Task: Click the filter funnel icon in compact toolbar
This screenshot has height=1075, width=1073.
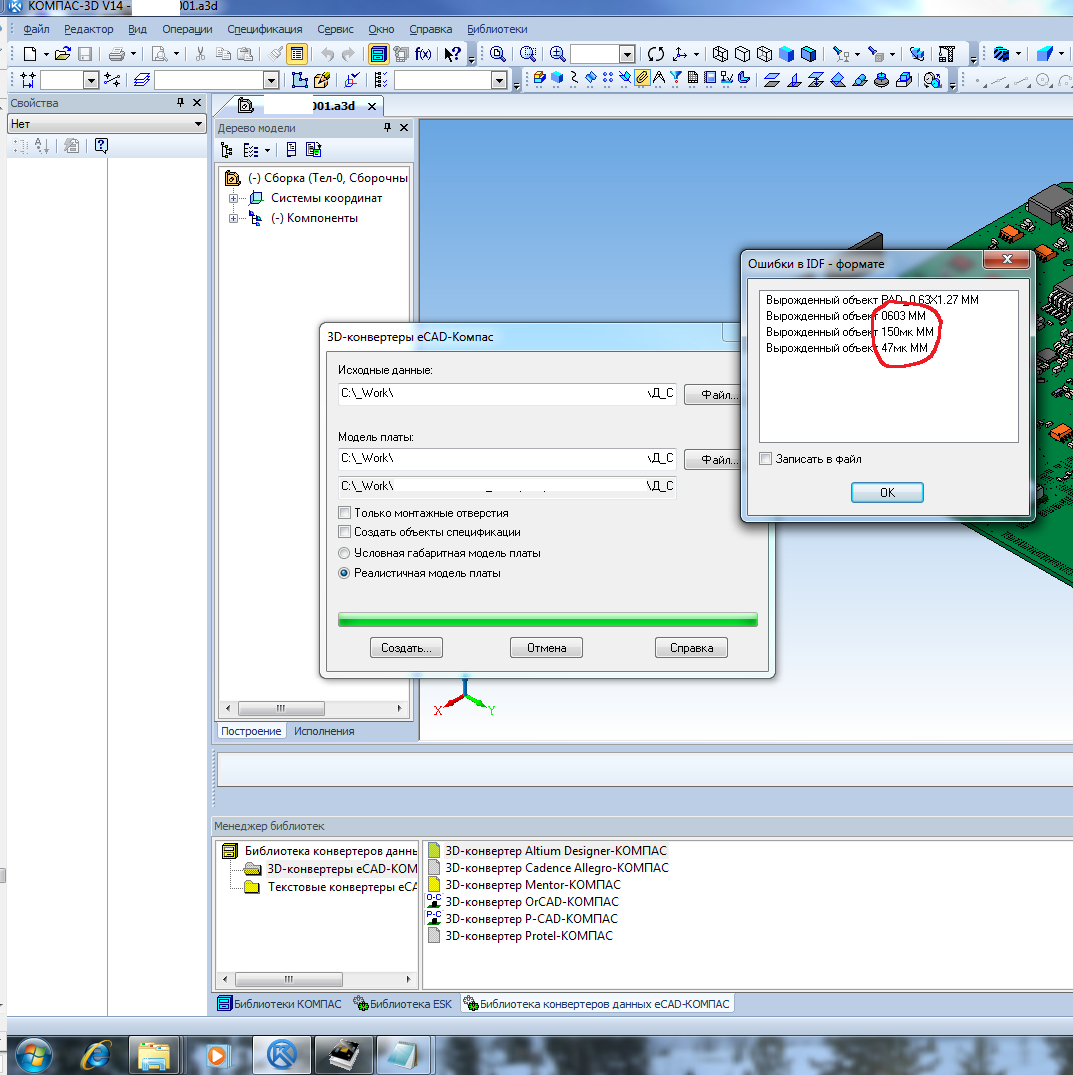Action: click(x=676, y=77)
